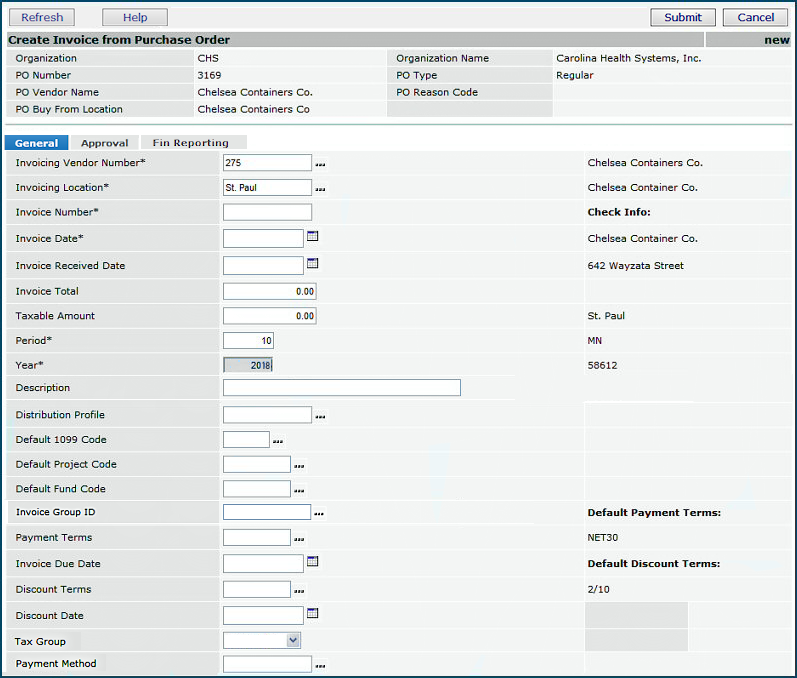Switch to the Approval tab
The height and width of the screenshot is (678, 797).
tap(104, 143)
